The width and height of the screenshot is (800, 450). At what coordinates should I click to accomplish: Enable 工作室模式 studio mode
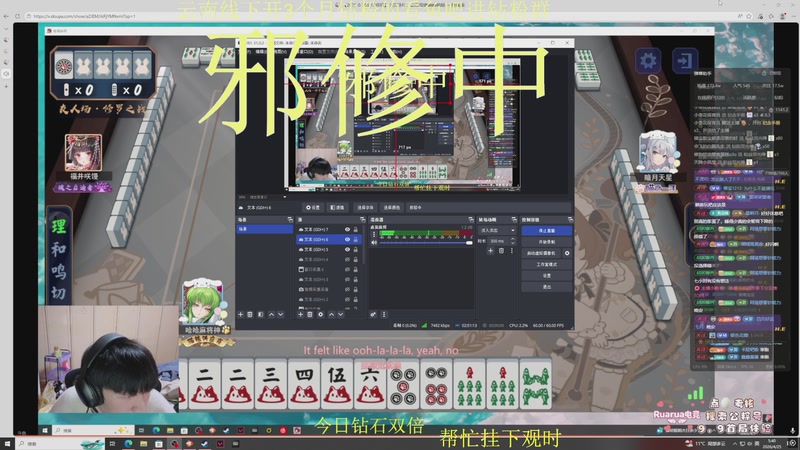[547, 264]
